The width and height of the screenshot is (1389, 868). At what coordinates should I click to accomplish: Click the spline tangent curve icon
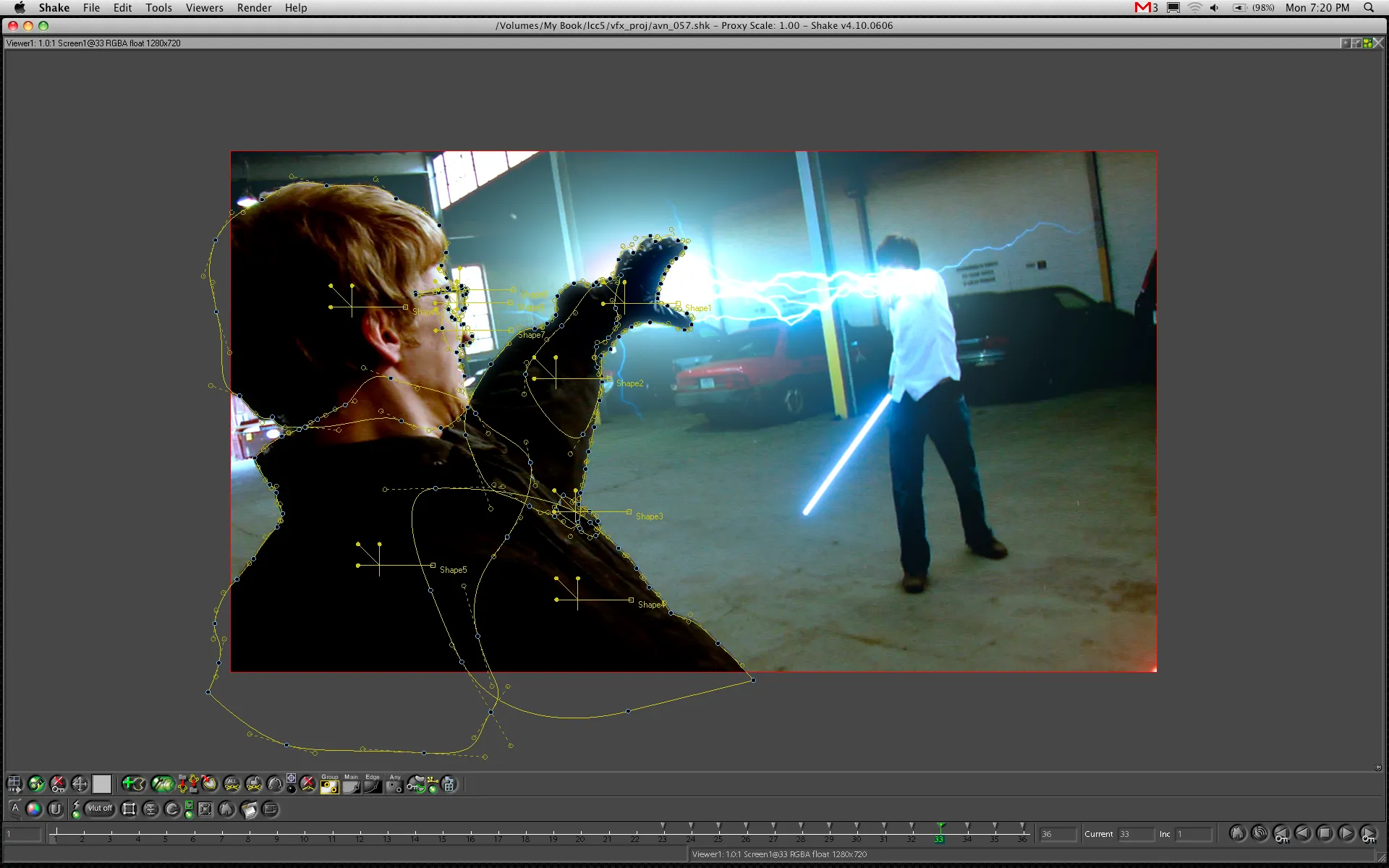point(275,784)
